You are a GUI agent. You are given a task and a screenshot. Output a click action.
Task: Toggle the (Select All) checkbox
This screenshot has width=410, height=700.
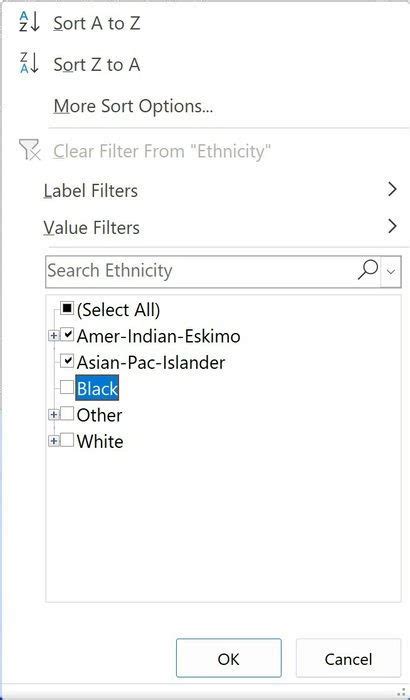(67, 308)
